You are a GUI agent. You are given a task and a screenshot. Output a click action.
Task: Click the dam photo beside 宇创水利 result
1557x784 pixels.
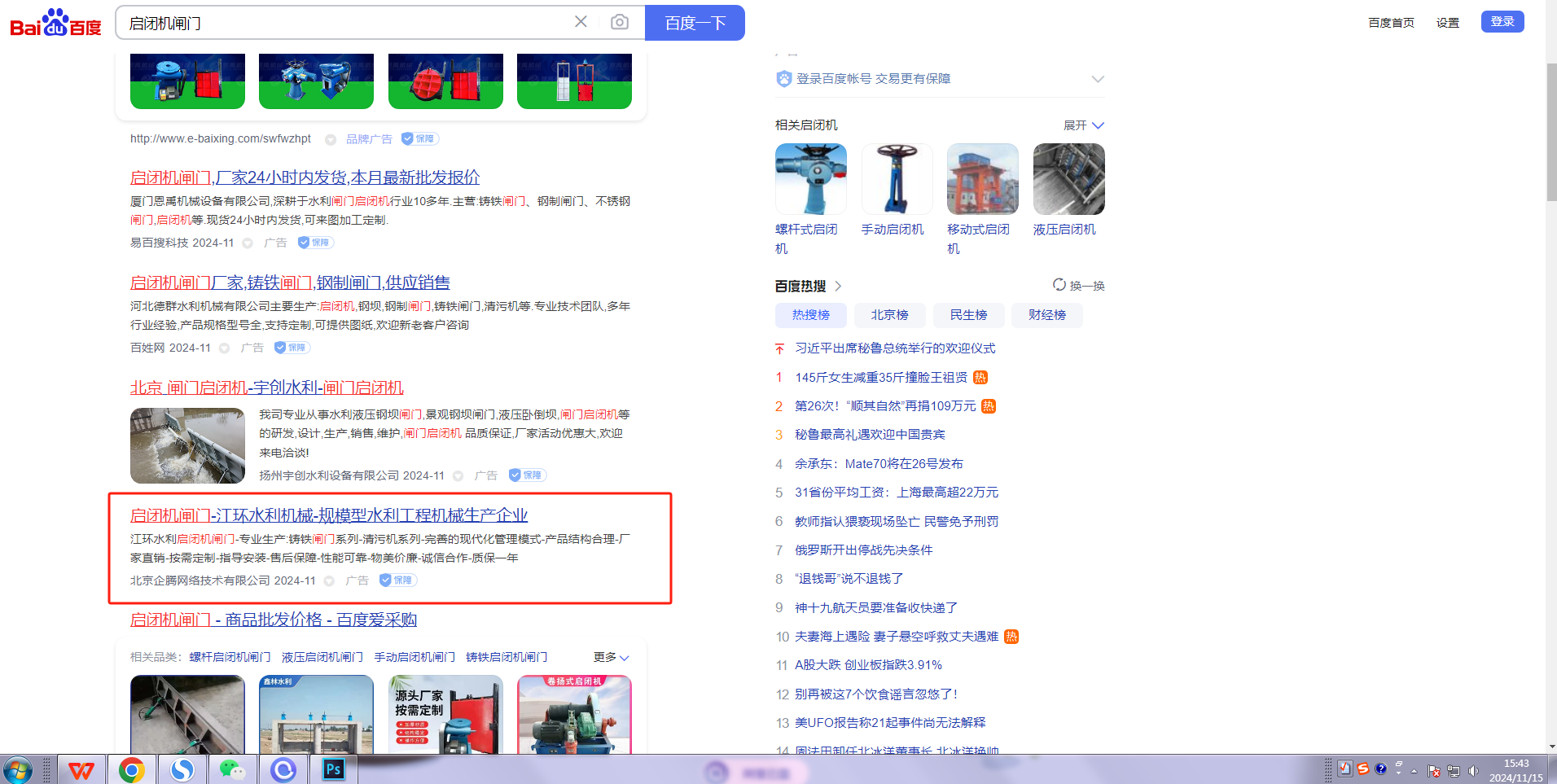[x=187, y=445]
